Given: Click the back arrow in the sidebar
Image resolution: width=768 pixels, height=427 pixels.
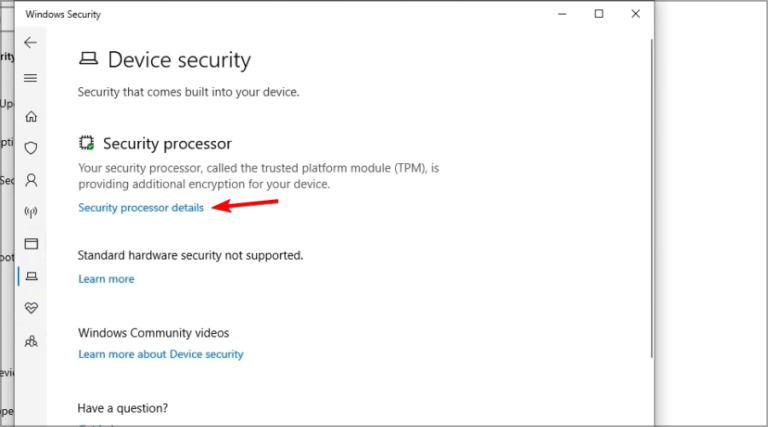Looking at the screenshot, I should [x=31, y=42].
